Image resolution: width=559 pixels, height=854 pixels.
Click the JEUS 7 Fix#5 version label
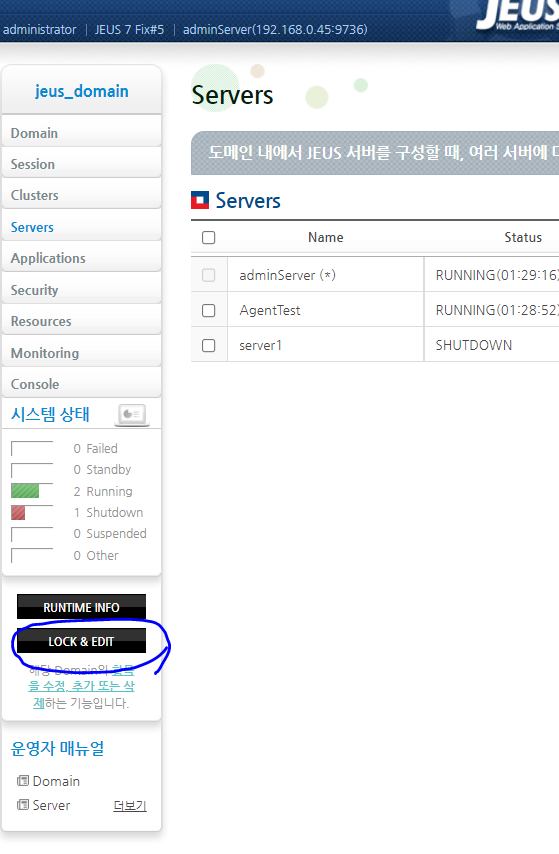(129, 29)
